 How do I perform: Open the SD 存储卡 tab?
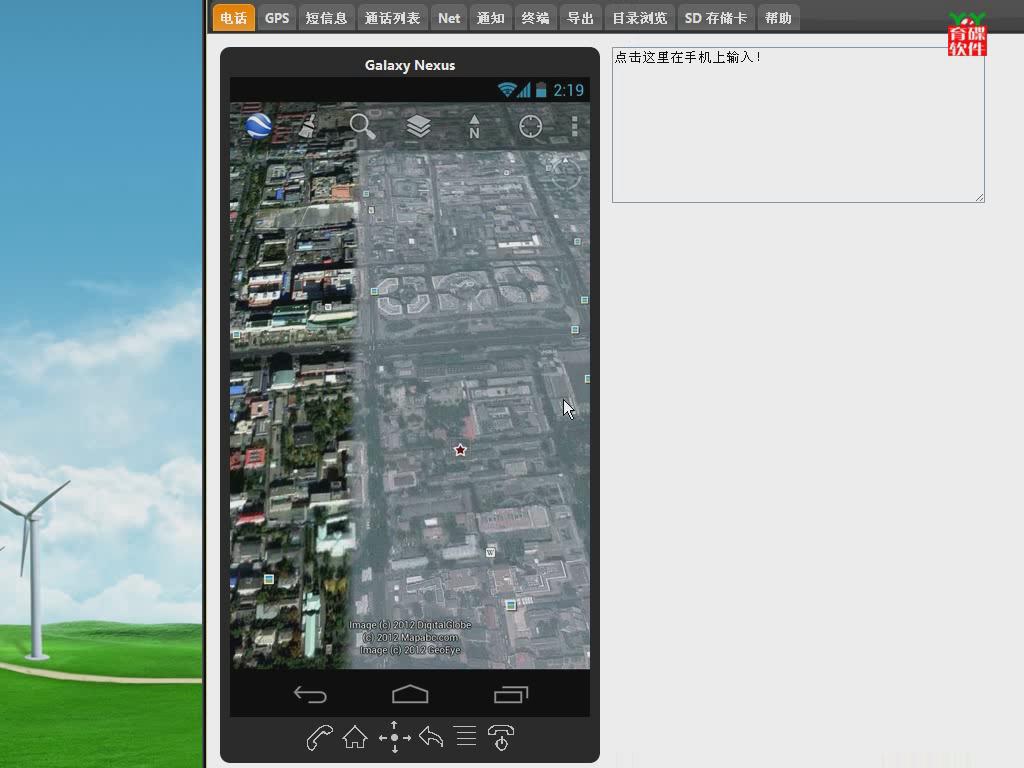(716, 18)
